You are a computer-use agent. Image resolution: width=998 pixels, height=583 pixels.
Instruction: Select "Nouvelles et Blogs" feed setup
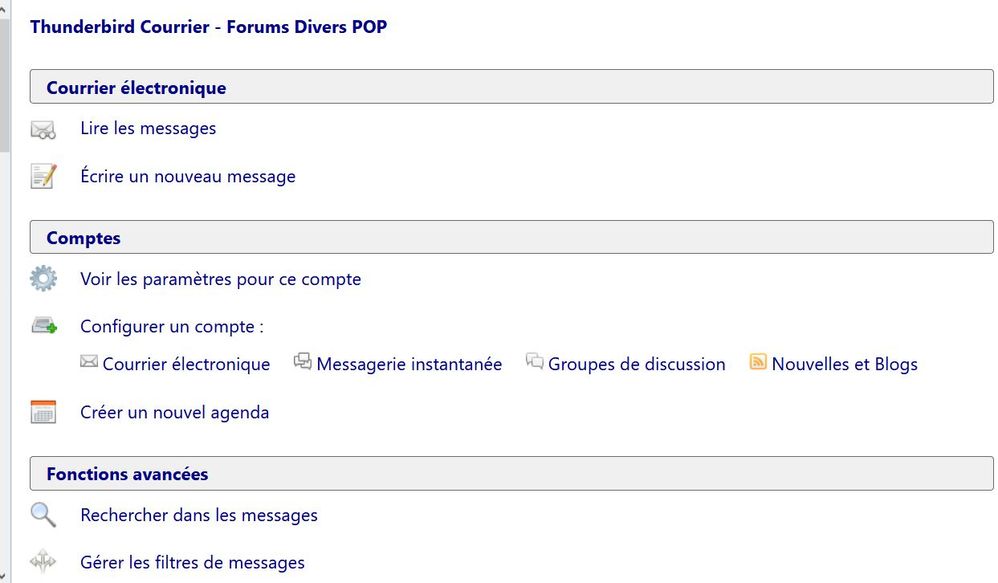(844, 364)
